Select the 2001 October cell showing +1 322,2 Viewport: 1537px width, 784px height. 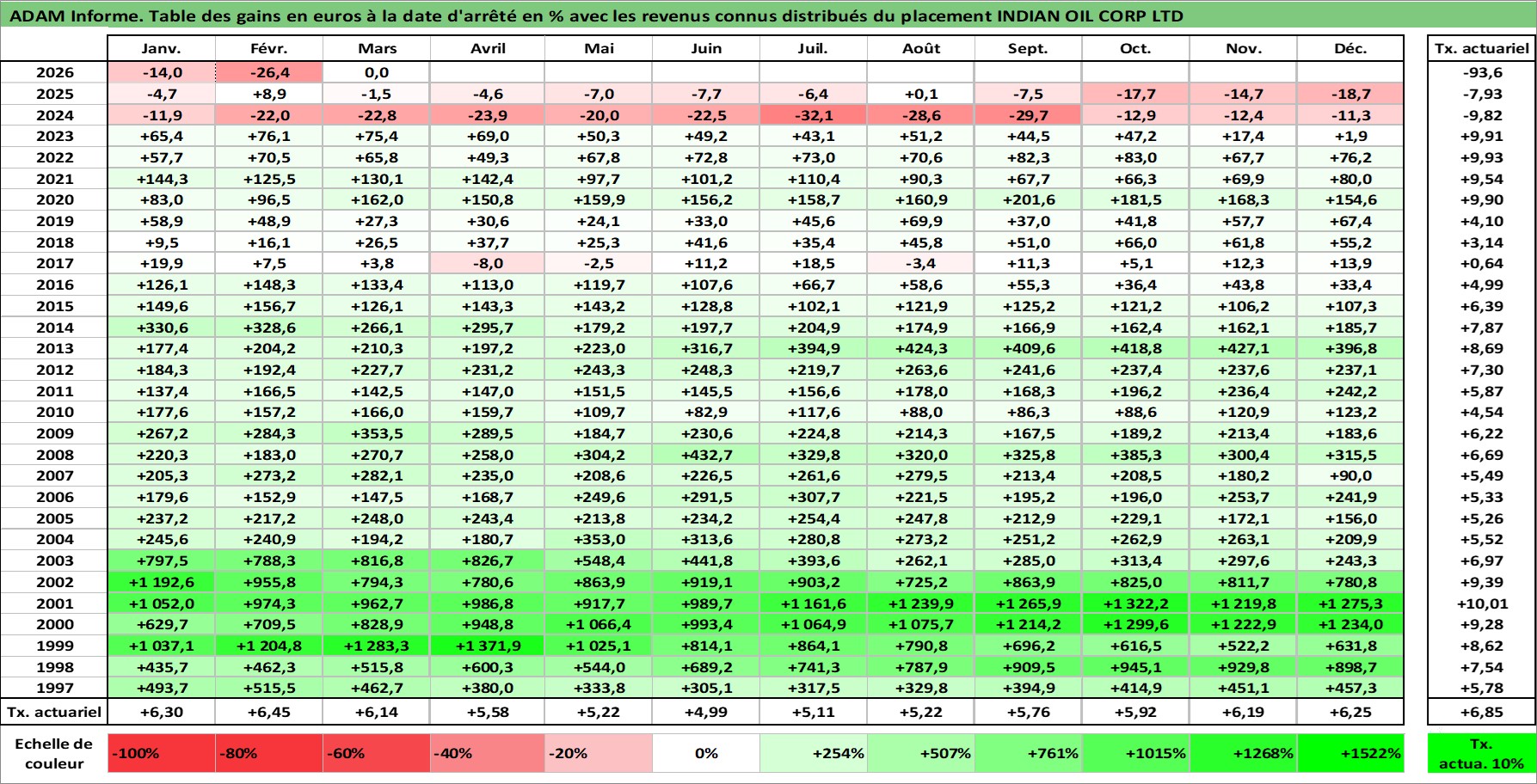click(1135, 603)
